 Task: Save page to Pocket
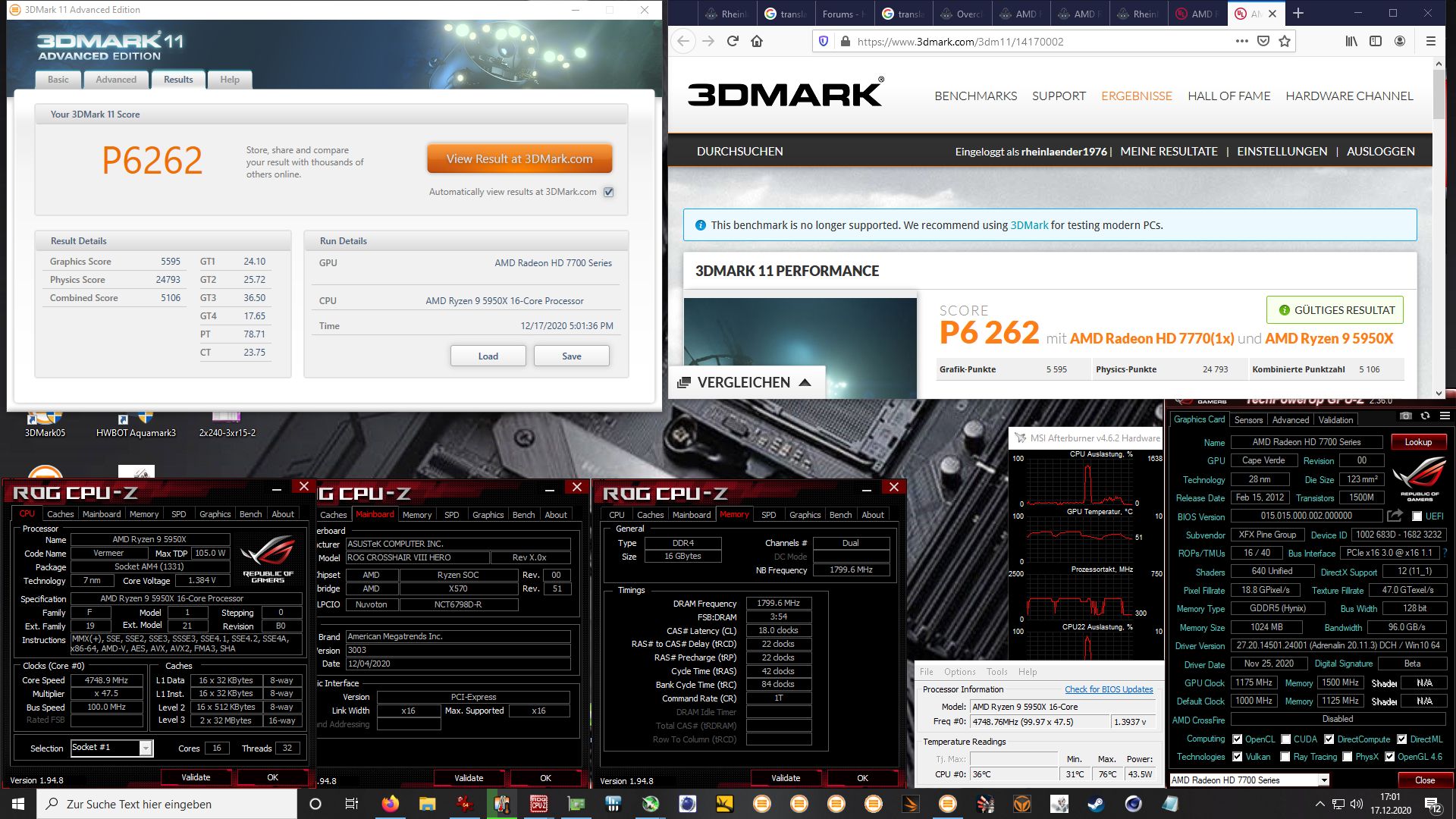tap(1263, 41)
